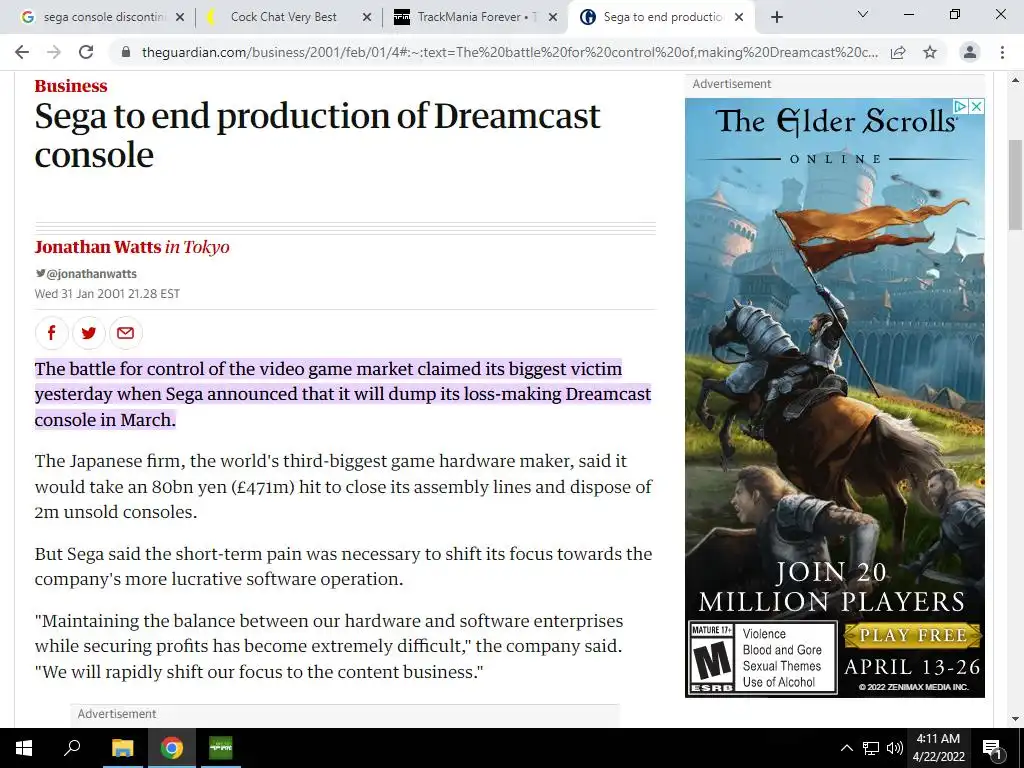This screenshot has width=1024, height=768.
Task: Open the volume tray icon
Action: pos(895,748)
